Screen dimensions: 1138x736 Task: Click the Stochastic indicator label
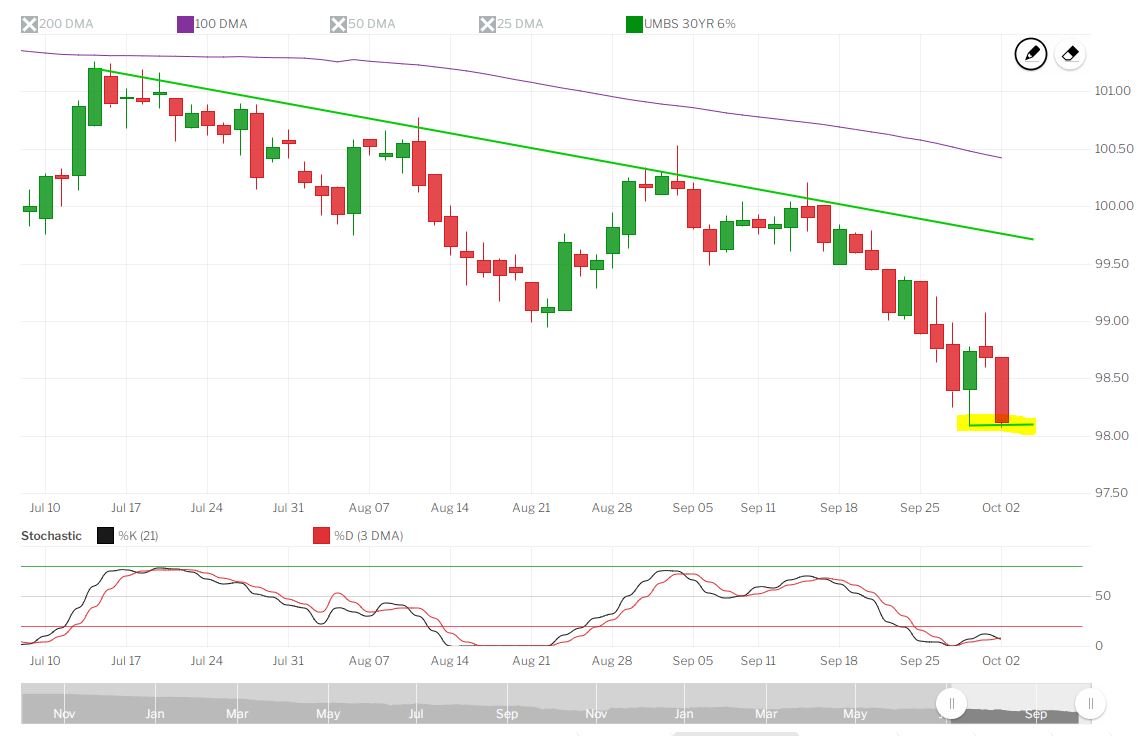coord(52,536)
